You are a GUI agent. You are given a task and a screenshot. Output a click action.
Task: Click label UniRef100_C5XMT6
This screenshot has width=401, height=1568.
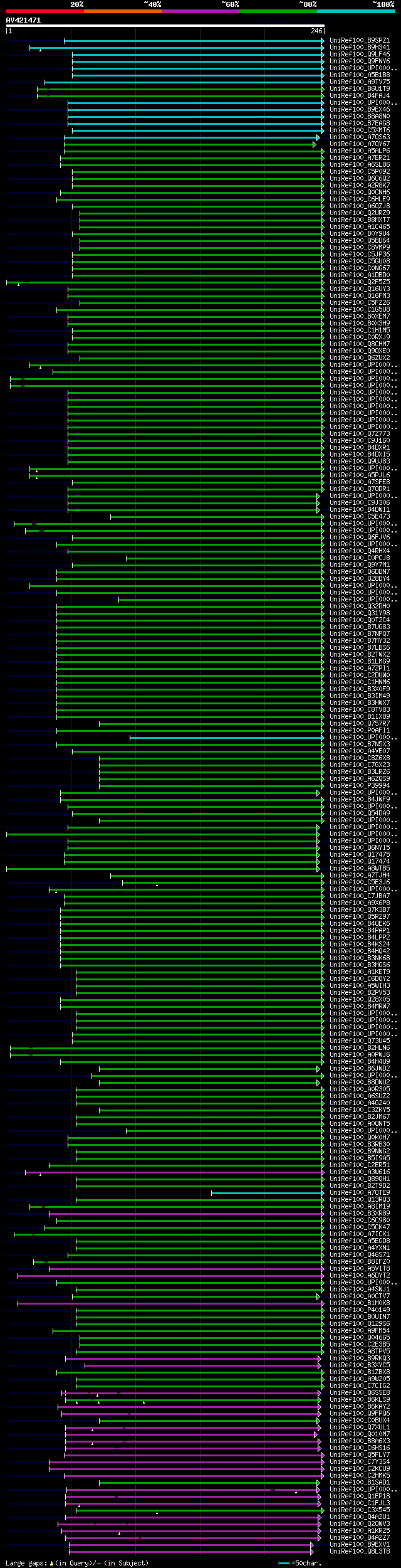pos(360,130)
